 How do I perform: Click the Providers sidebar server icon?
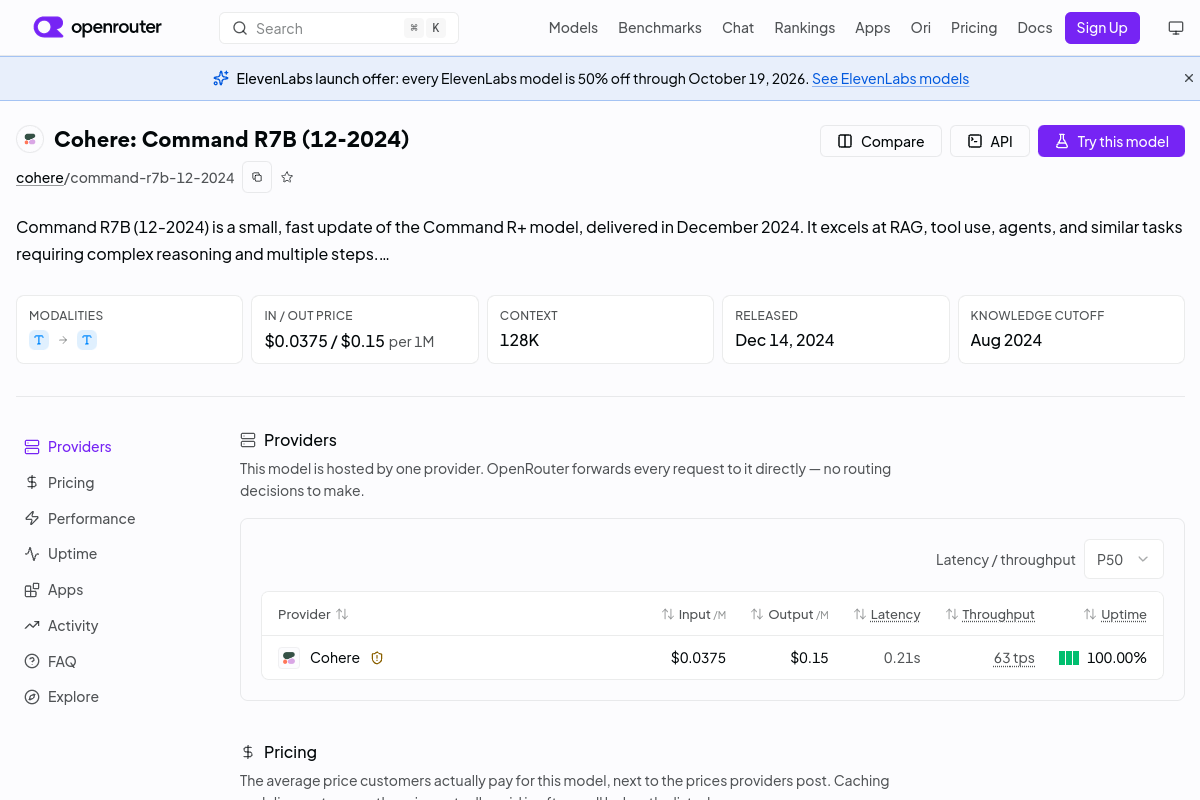coord(32,447)
